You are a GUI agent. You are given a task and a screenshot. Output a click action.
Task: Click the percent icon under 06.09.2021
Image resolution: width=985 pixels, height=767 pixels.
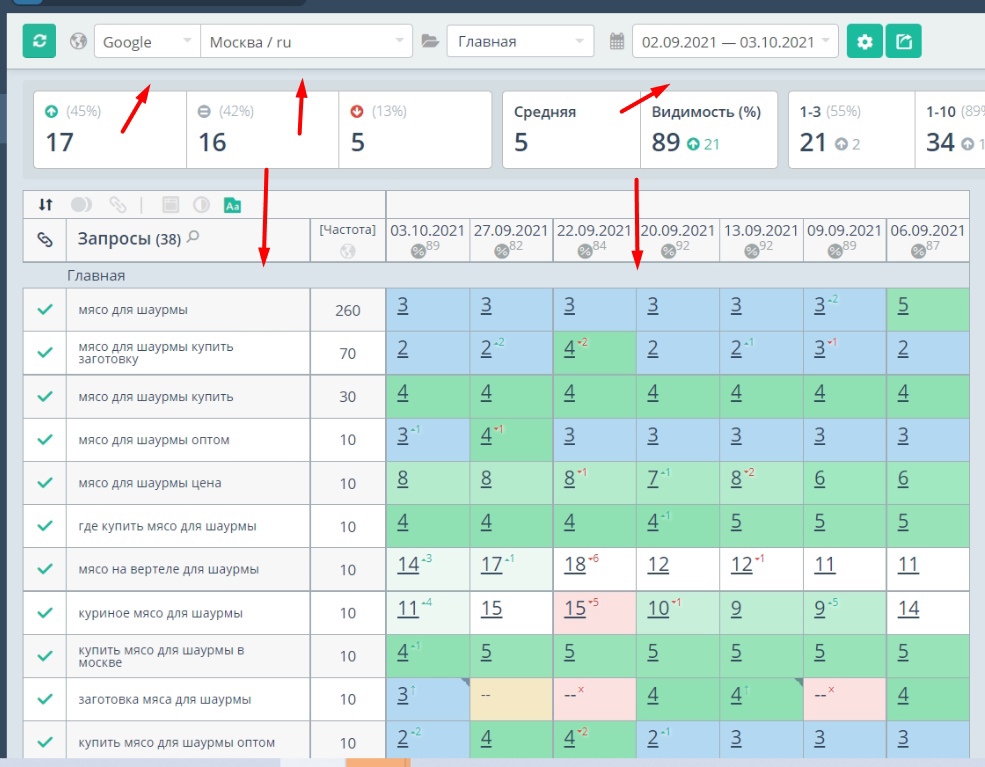pos(918,251)
